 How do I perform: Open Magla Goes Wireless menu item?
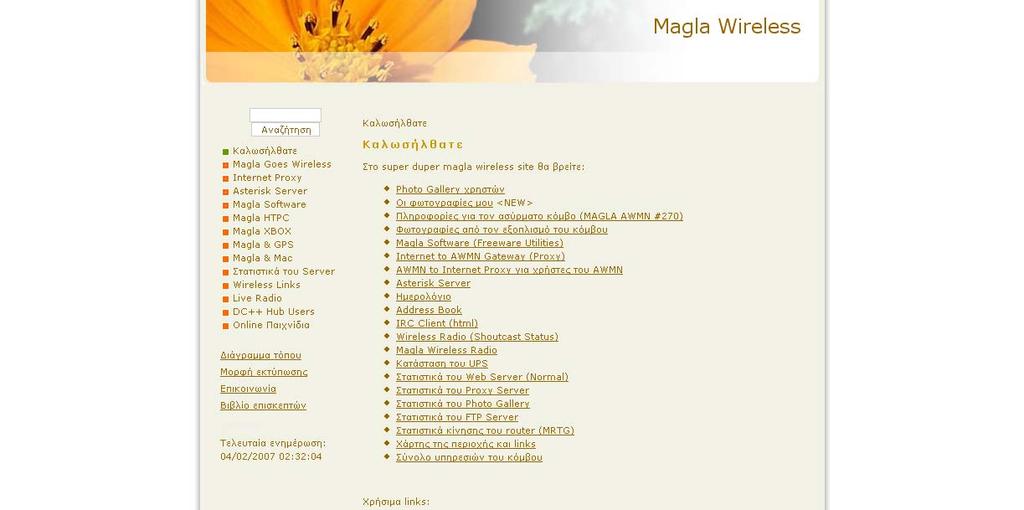pos(281,165)
